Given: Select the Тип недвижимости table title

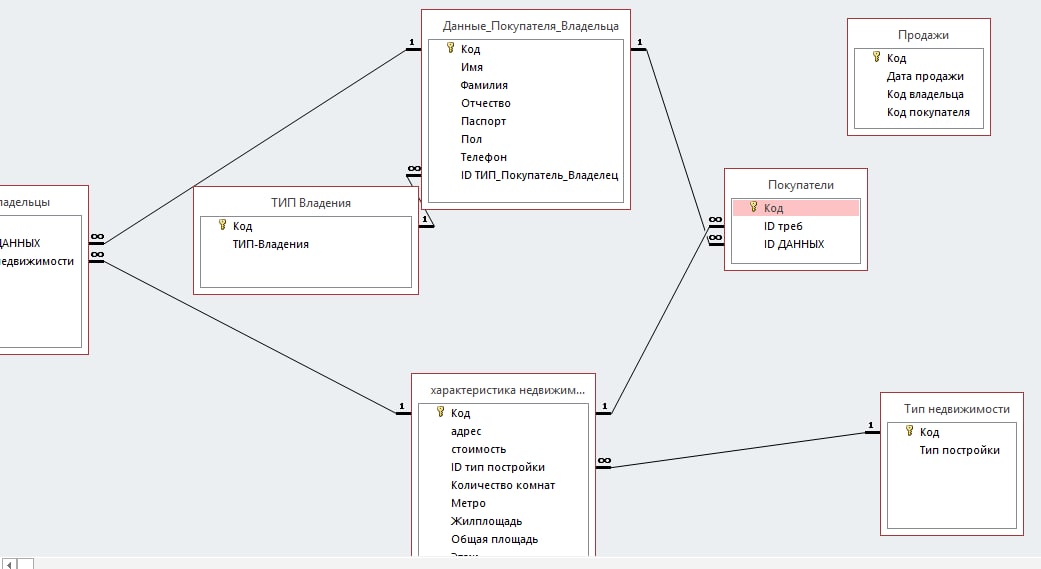Looking at the screenshot, I should pos(957,409).
